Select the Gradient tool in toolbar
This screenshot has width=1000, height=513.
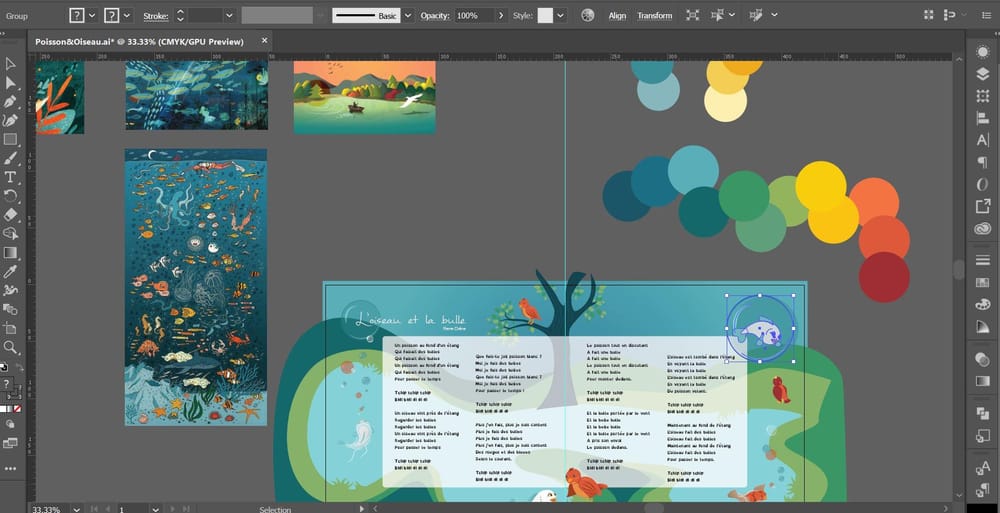(10, 253)
